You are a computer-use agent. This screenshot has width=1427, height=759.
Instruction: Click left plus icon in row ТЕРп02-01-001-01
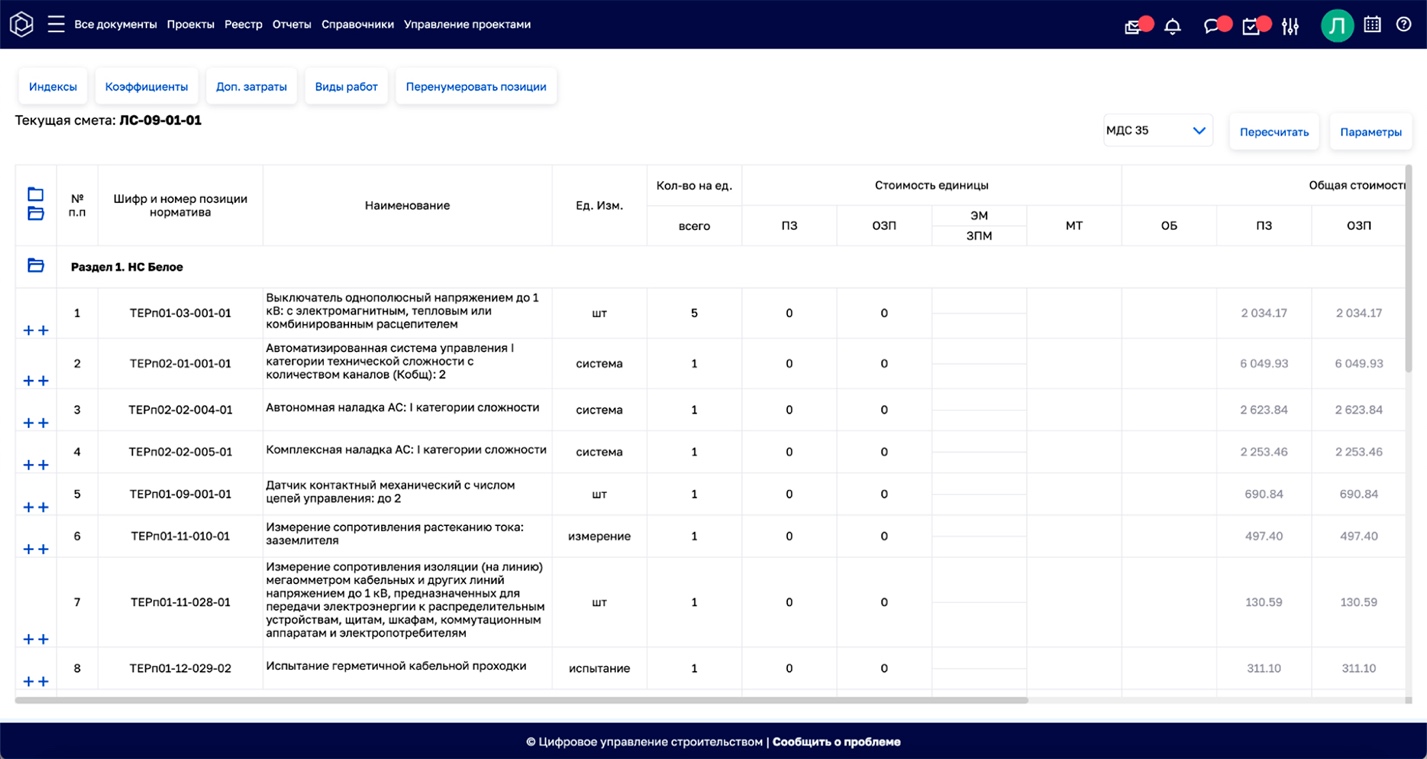[x=28, y=381]
